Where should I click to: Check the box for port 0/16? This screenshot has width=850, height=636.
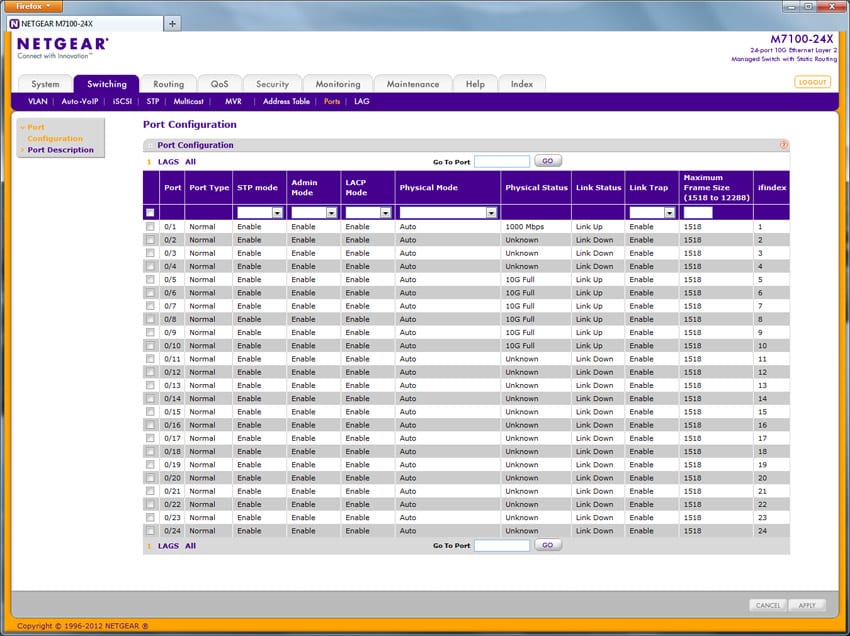click(150, 425)
